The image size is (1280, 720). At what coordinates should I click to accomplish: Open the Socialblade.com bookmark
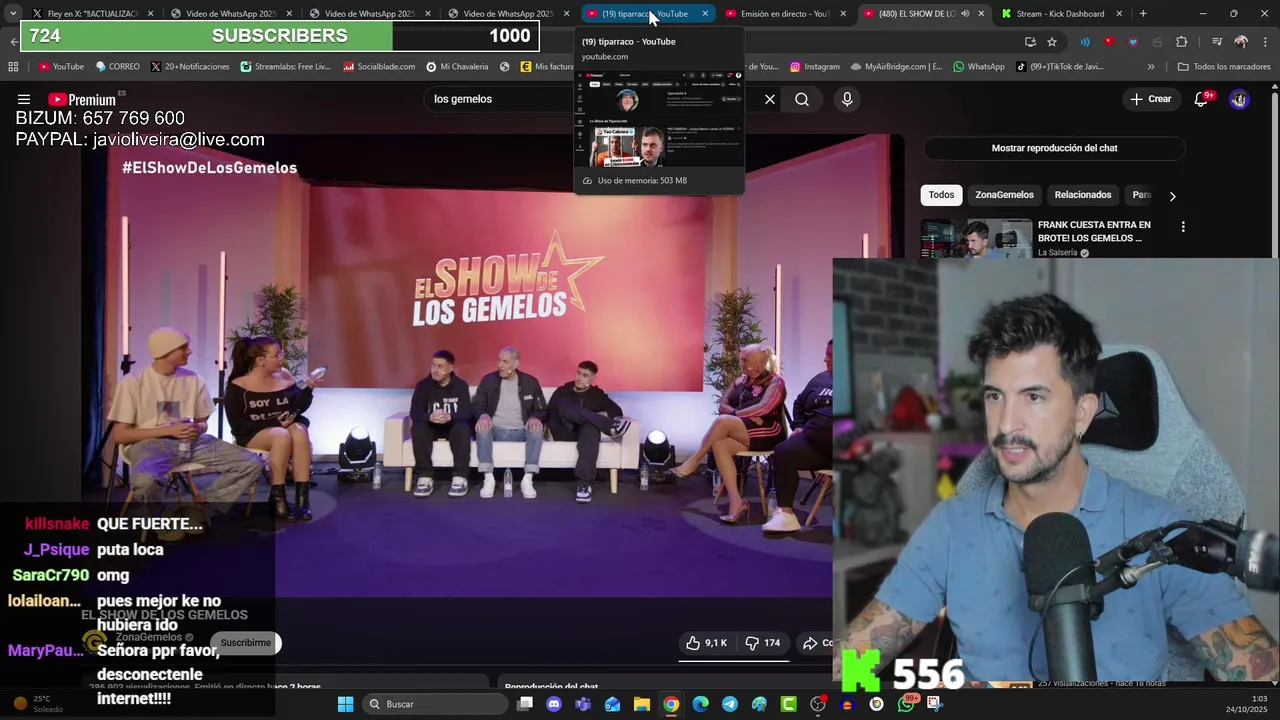pos(379,67)
